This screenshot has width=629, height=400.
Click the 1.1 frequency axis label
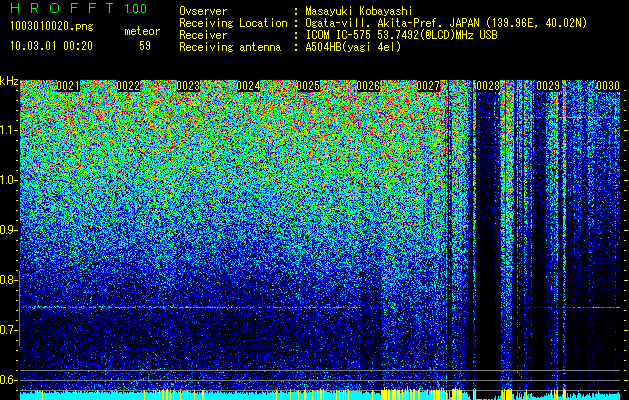tap(8, 130)
